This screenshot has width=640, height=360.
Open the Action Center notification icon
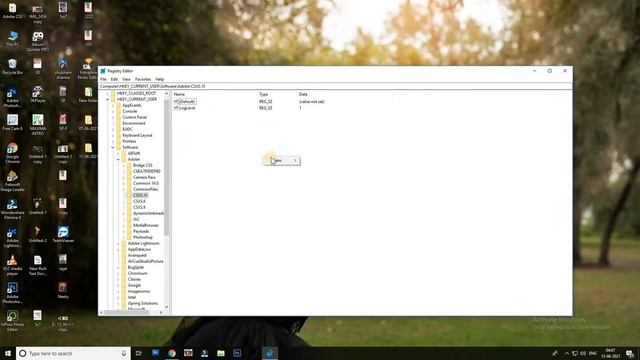coord(630,353)
